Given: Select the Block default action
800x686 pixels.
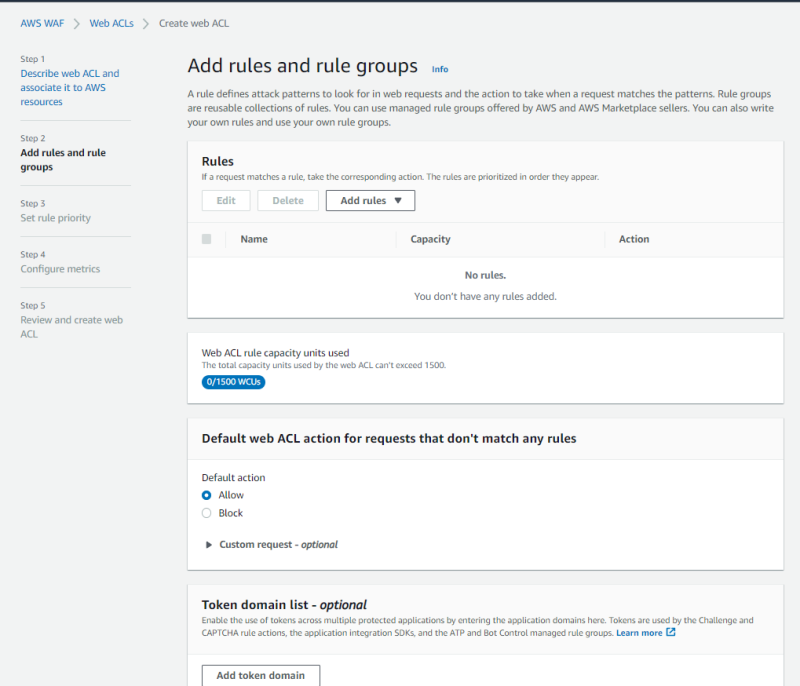Looking at the screenshot, I should pos(207,513).
